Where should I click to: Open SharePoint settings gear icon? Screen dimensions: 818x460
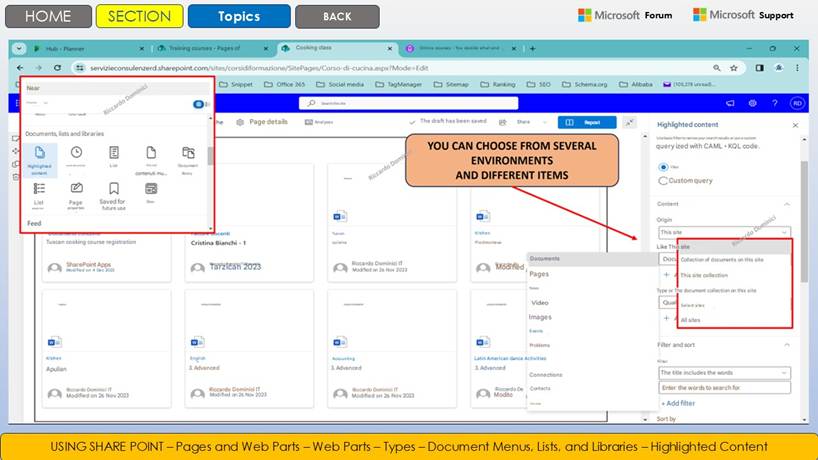tap(752, 102)
